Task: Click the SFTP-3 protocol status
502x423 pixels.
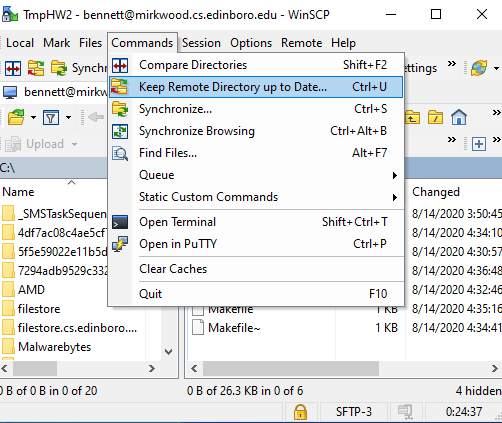Action: [354, 412]
